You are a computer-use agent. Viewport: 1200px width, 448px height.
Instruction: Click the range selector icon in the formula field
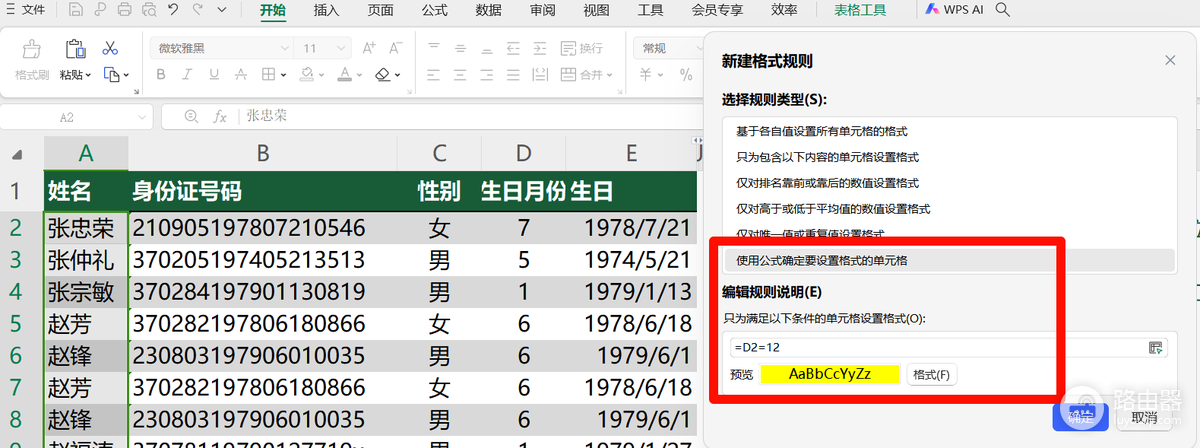(1156, 347)
